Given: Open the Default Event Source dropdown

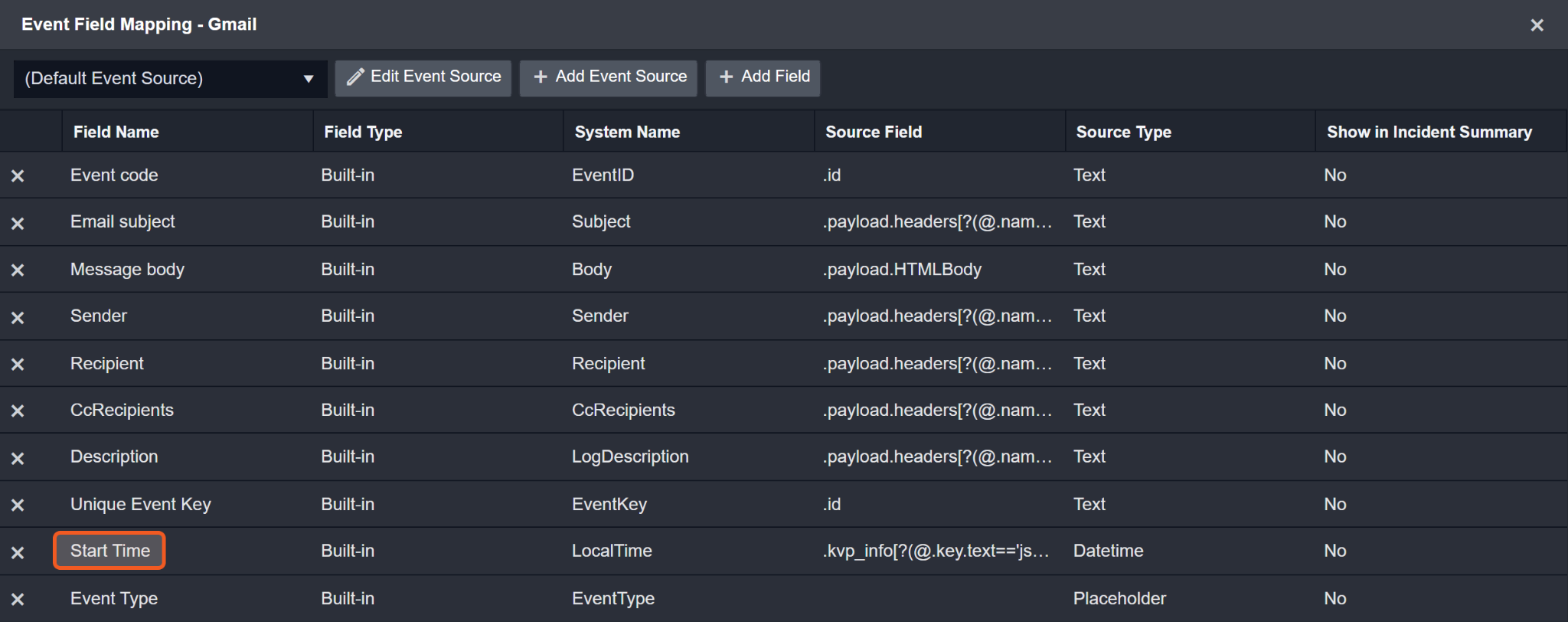Looking at the screenshot, I should (170, 79).
